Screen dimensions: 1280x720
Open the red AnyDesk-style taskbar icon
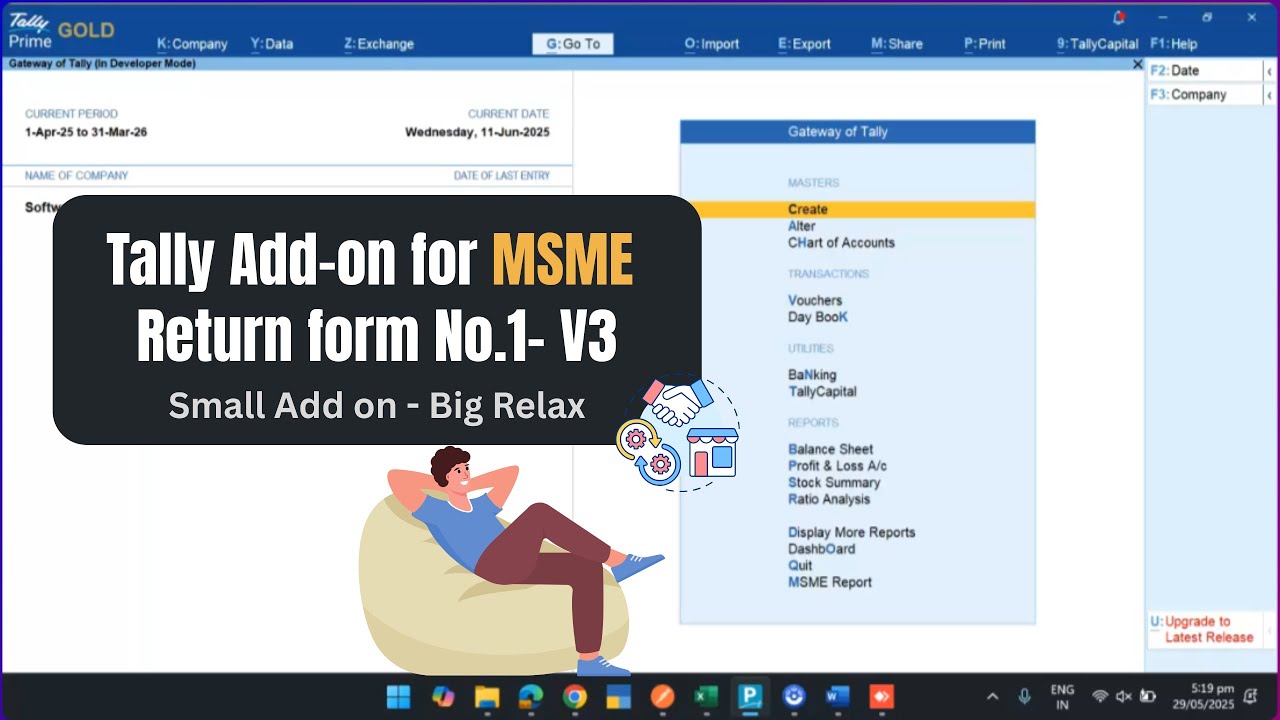[882, 696]
